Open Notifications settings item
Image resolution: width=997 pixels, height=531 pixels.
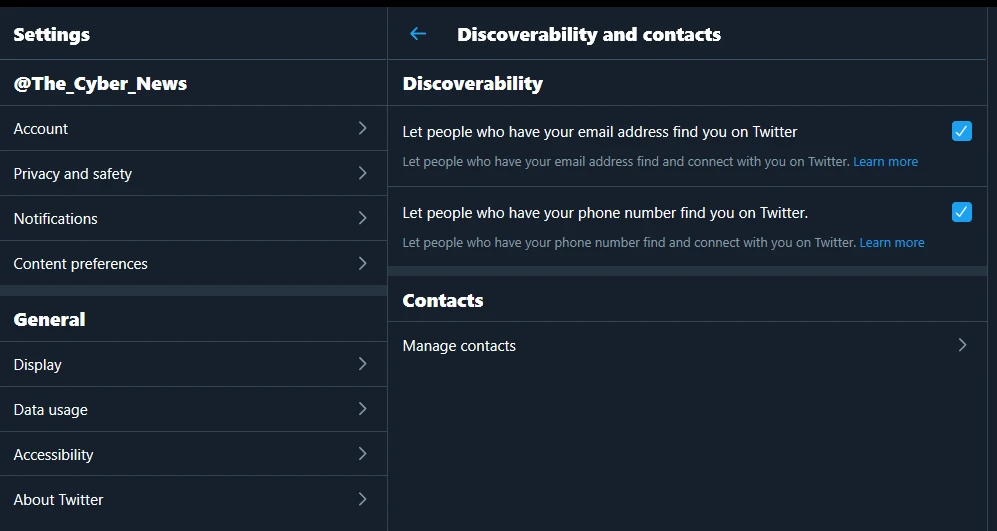193,218
